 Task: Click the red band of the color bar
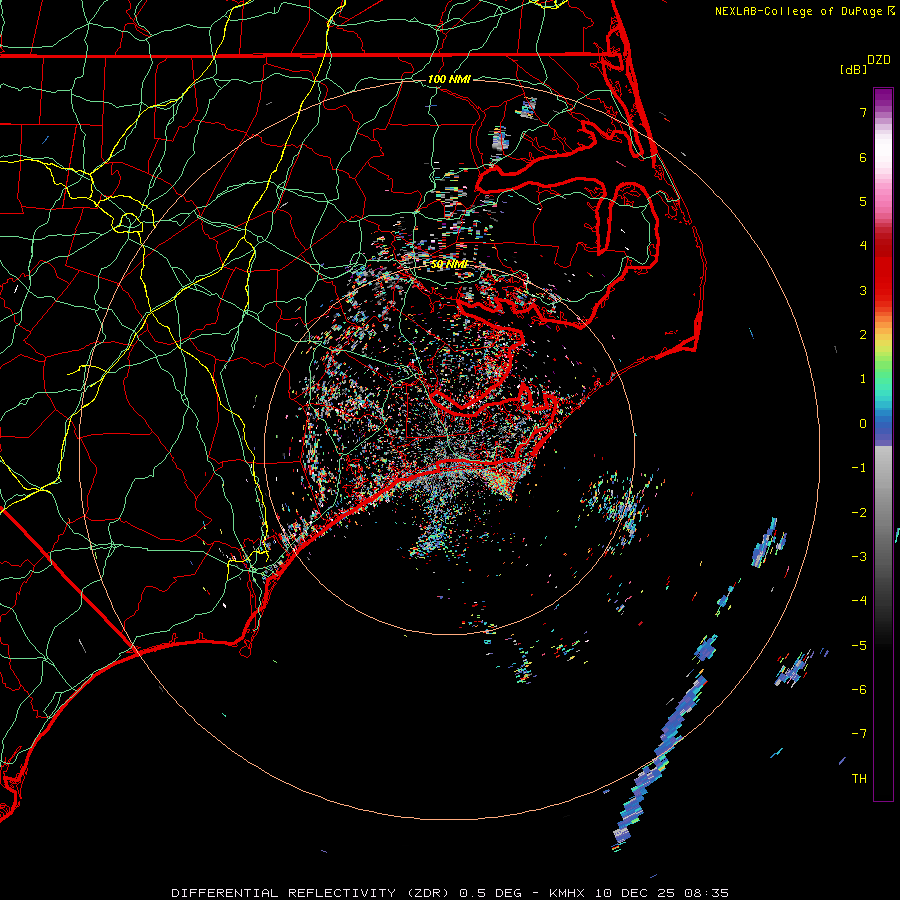[x=883, y=270]
